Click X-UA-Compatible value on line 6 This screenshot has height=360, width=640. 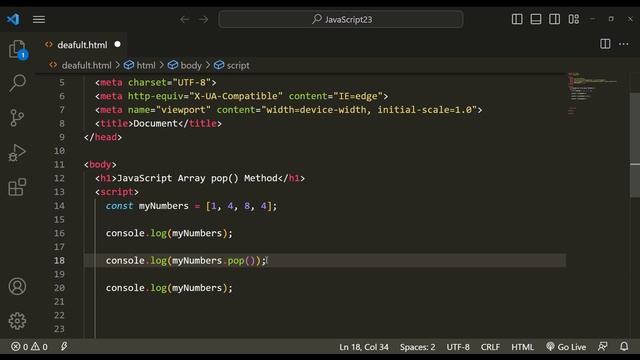(236, 96)
